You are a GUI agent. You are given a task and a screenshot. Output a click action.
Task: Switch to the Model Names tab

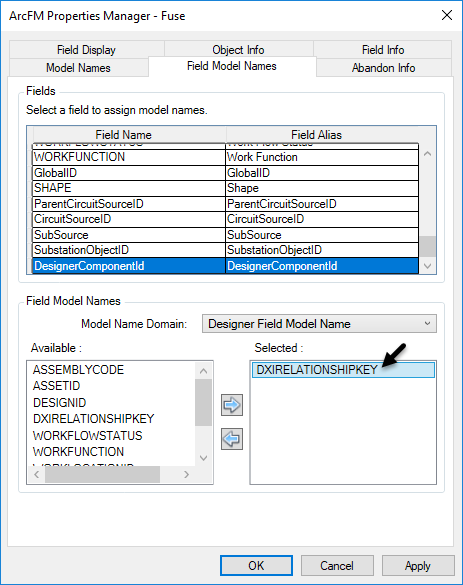click(x=78, y=68)
